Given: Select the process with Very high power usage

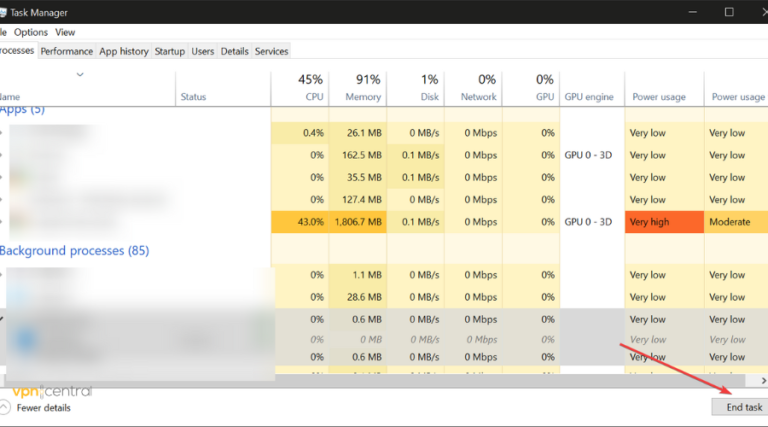Looking at the screenshot, I should click(x=384, y=222).
